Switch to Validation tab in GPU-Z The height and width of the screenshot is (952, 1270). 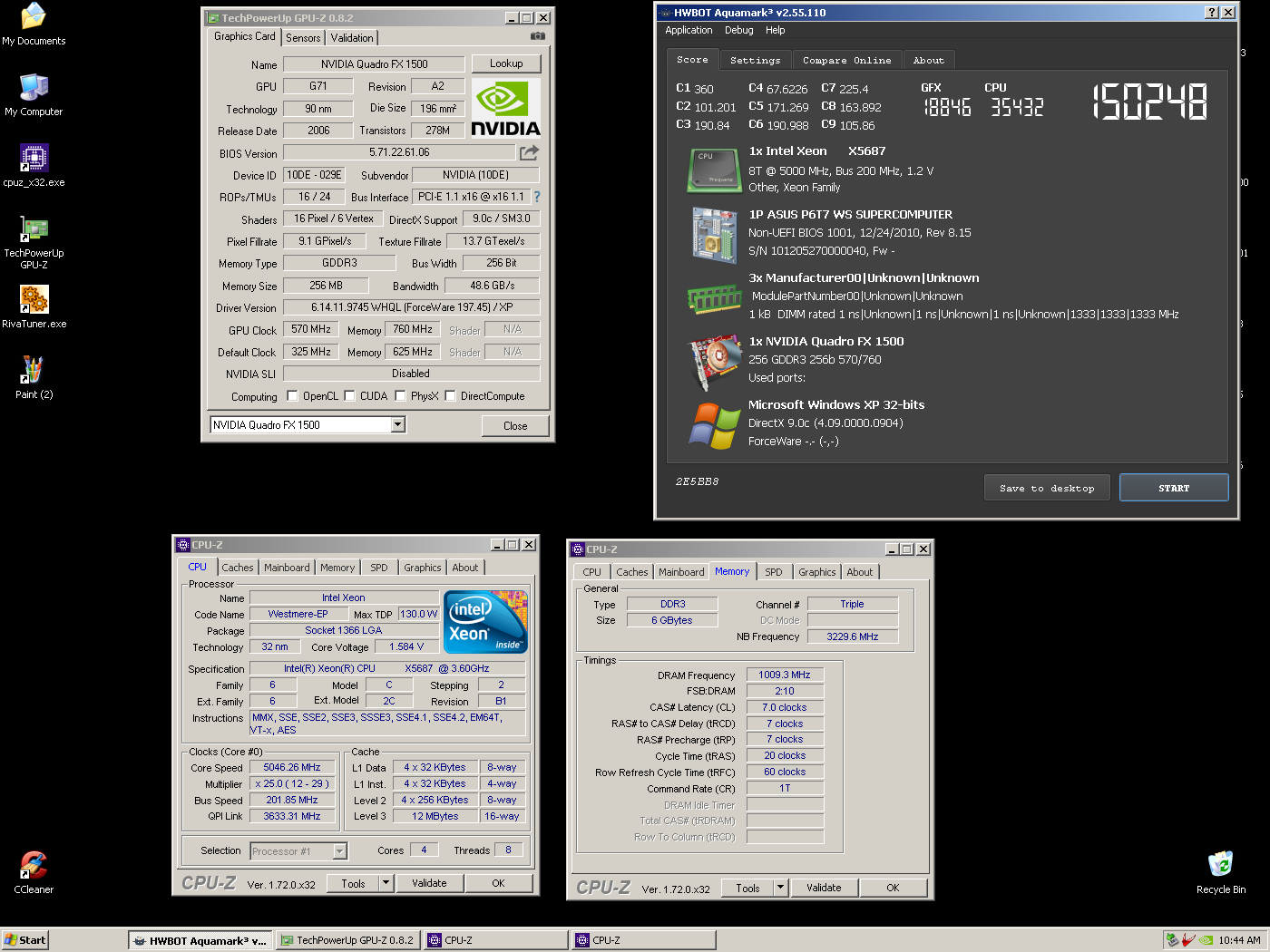click(x=352, y=38)
